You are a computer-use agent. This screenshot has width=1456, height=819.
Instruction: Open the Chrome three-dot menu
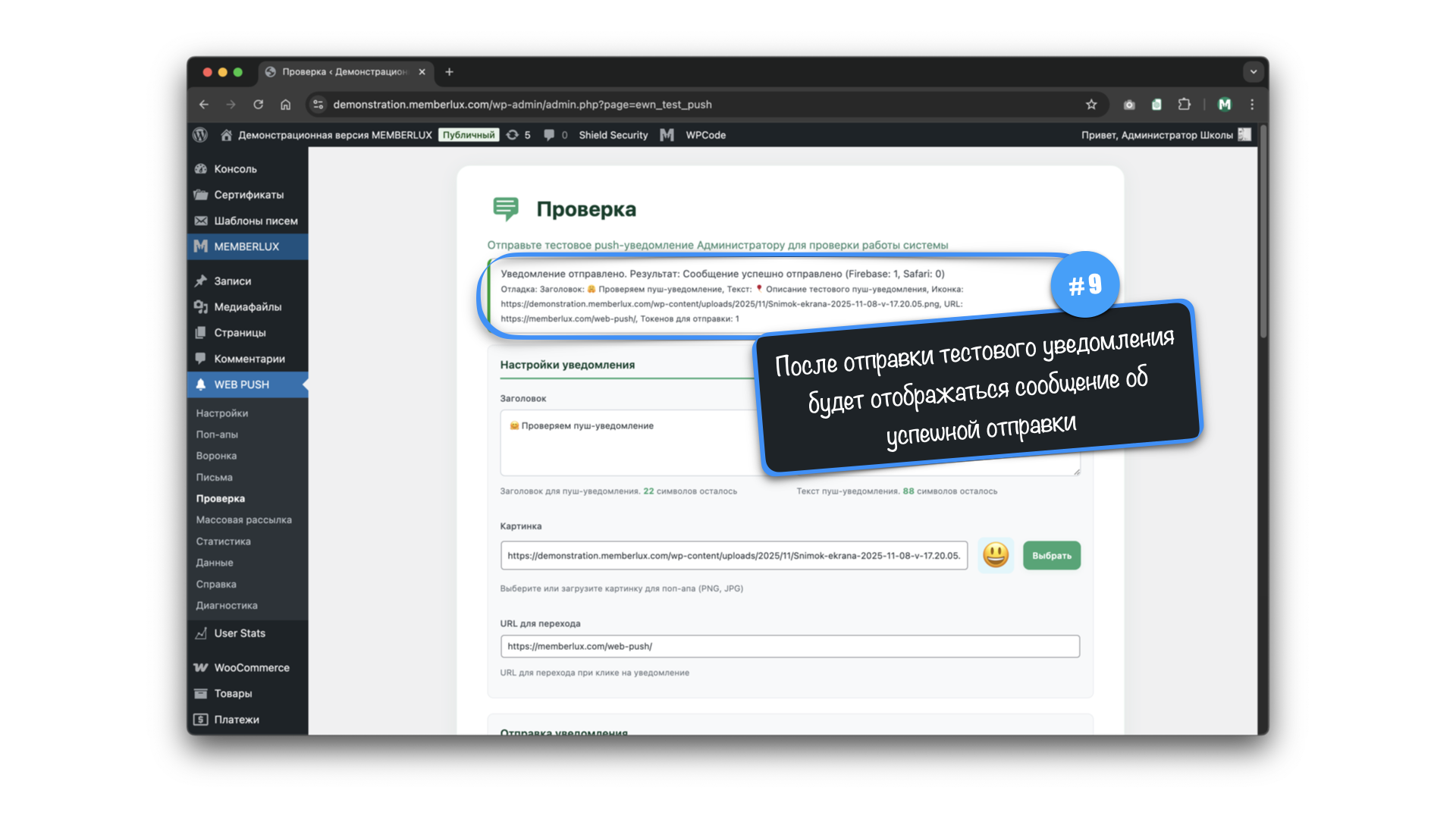tap(1252, 105)
